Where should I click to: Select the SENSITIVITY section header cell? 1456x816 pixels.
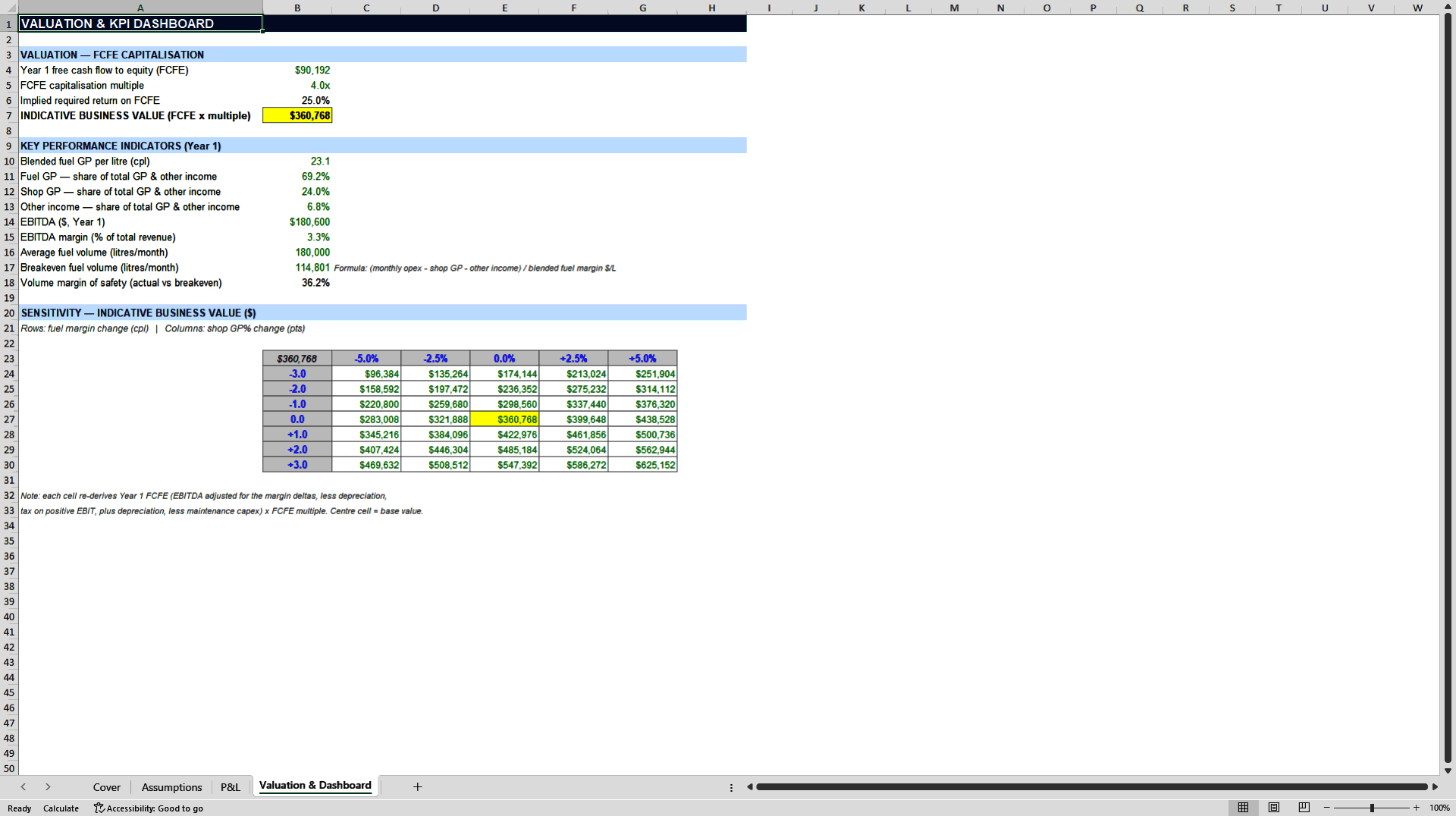[140, 312]
